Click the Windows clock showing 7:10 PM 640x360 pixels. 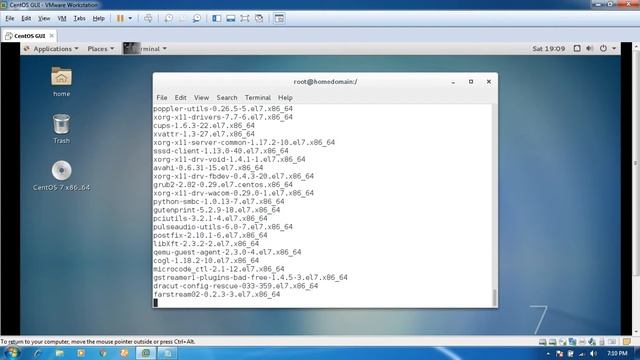pyautogui.click(x=617, y=353)
